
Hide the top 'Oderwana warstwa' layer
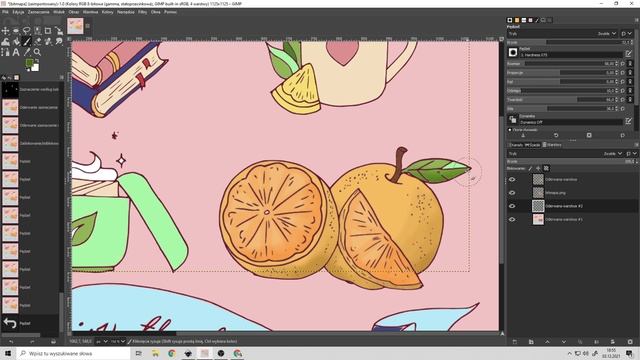coord(512,180)
